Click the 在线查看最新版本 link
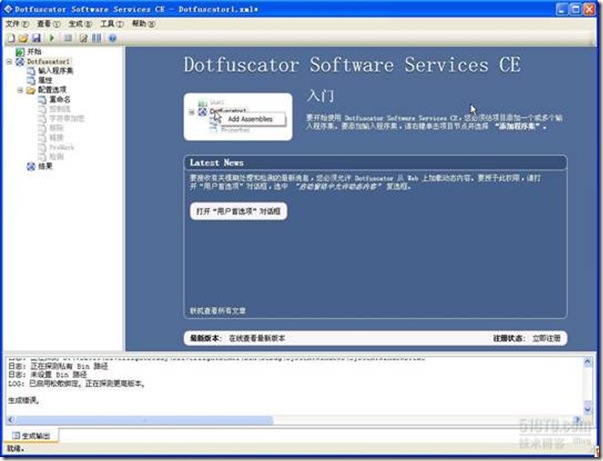This screenshot has height=461, width=603. point(257,338)
